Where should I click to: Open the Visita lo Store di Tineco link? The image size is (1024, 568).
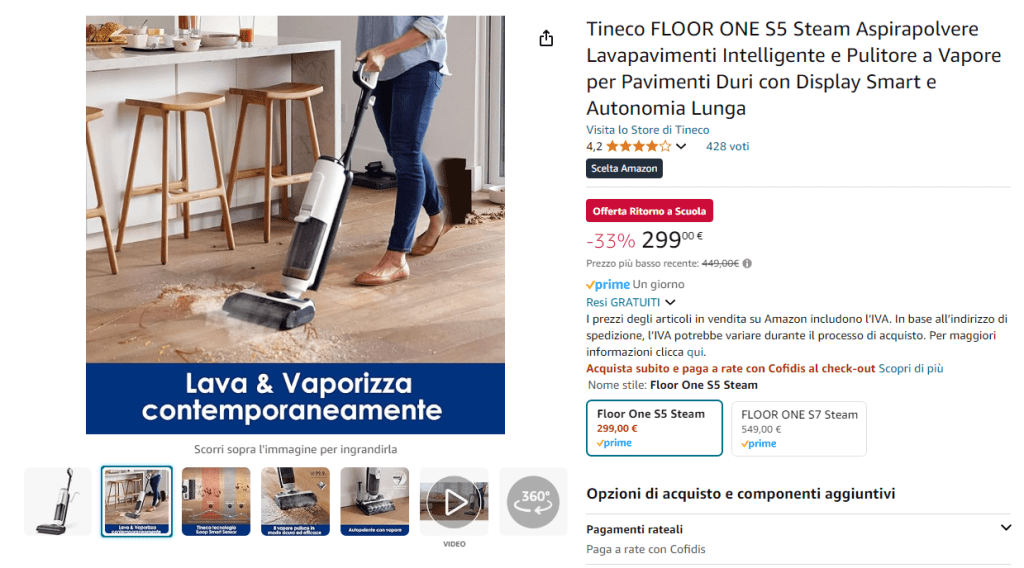coord(647,130)
